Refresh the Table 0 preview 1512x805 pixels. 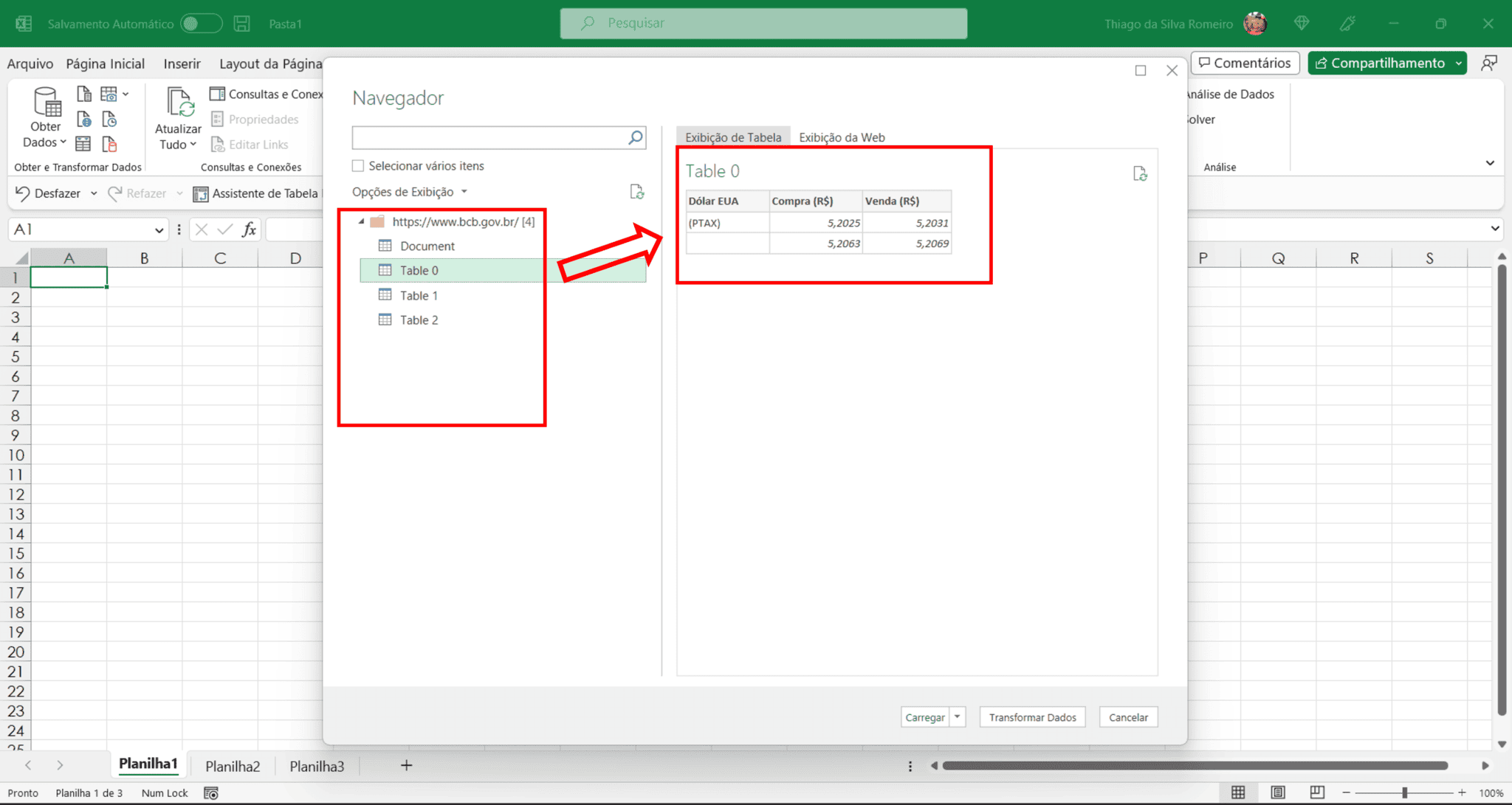pyautogui.click(x=1141, y=174)
